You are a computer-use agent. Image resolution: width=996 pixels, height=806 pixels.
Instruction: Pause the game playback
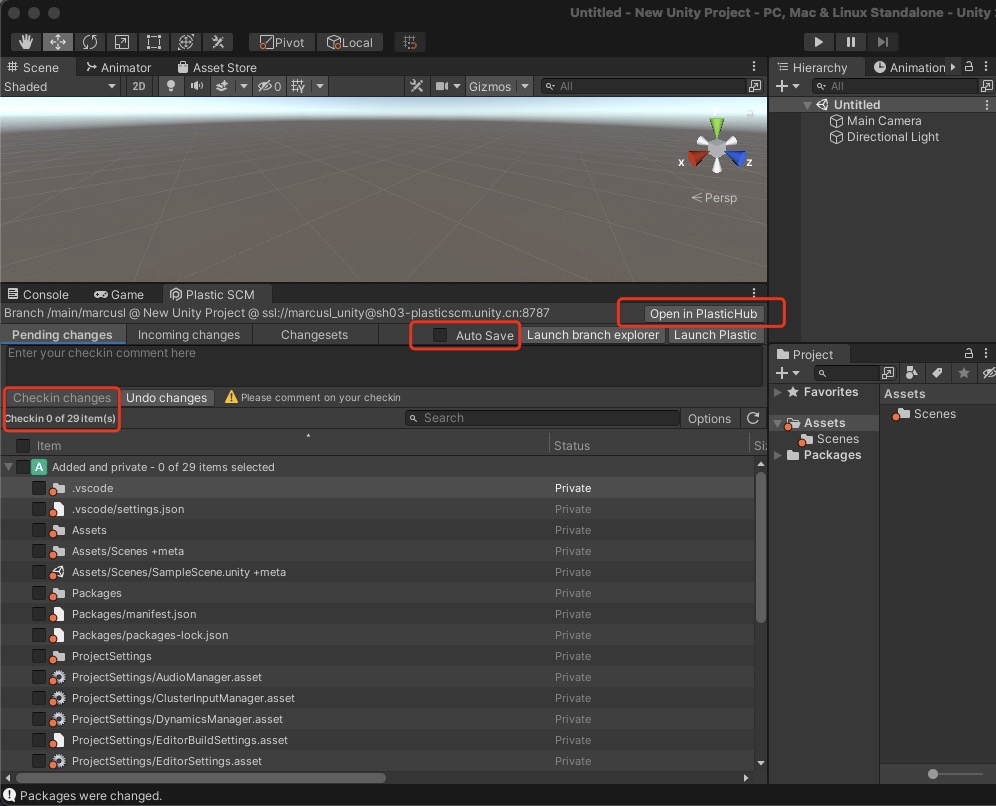tap(851, 42)
